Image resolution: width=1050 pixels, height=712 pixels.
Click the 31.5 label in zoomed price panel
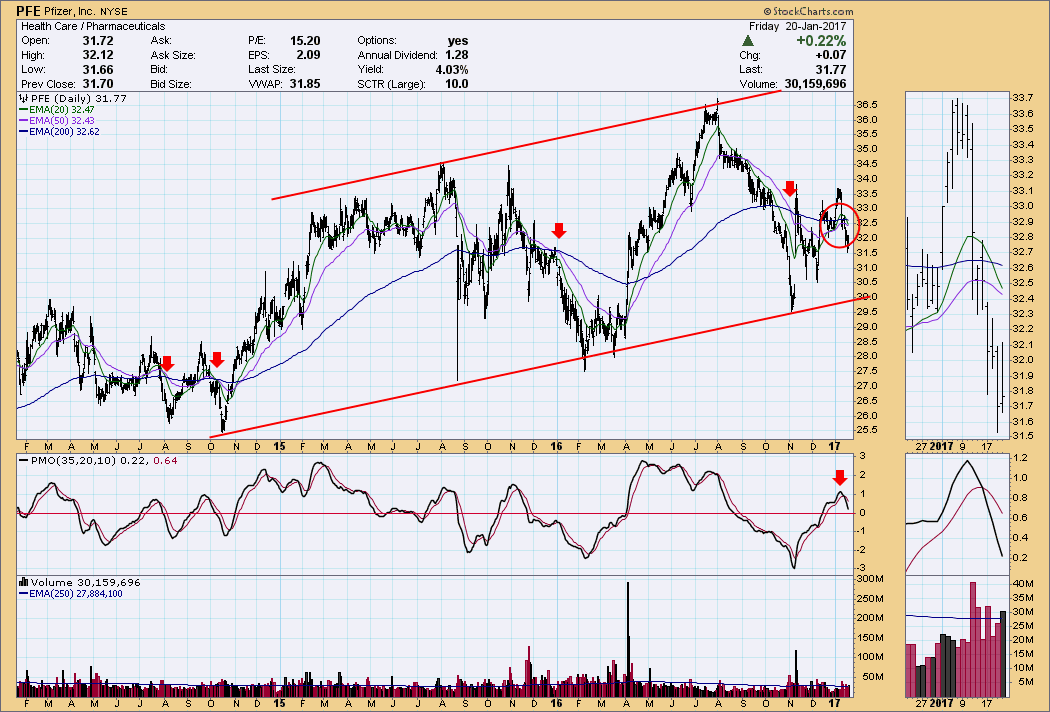tap(1023, 436)
